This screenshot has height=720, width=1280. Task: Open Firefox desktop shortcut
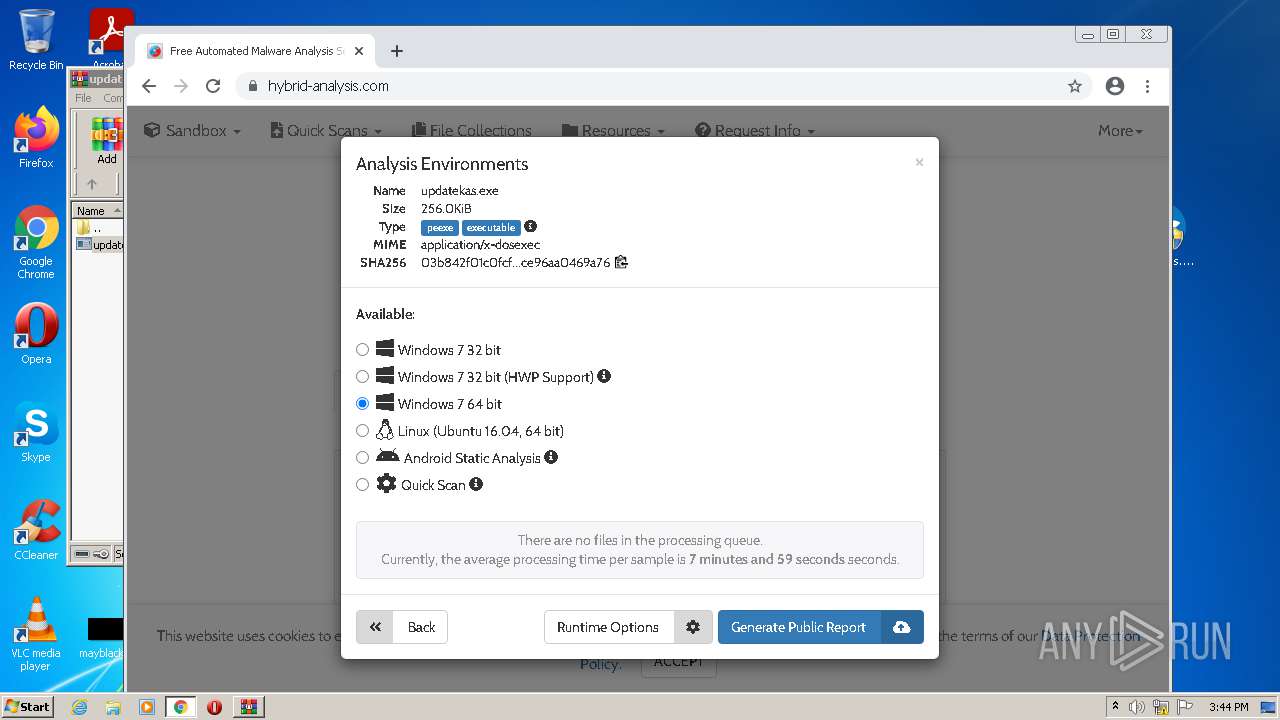[x=36, y=138]
